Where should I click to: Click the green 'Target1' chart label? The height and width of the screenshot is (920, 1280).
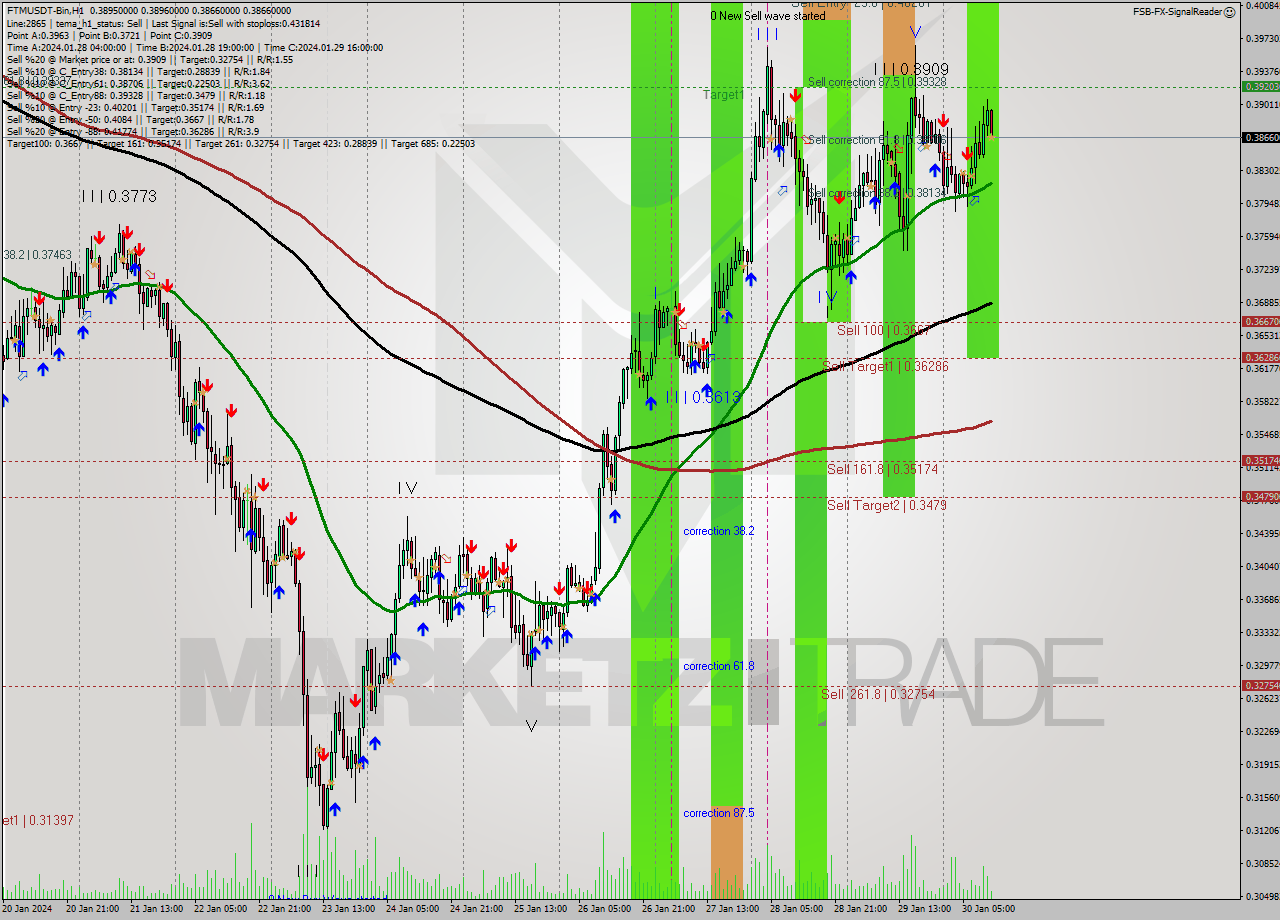(x=722, y=95)
